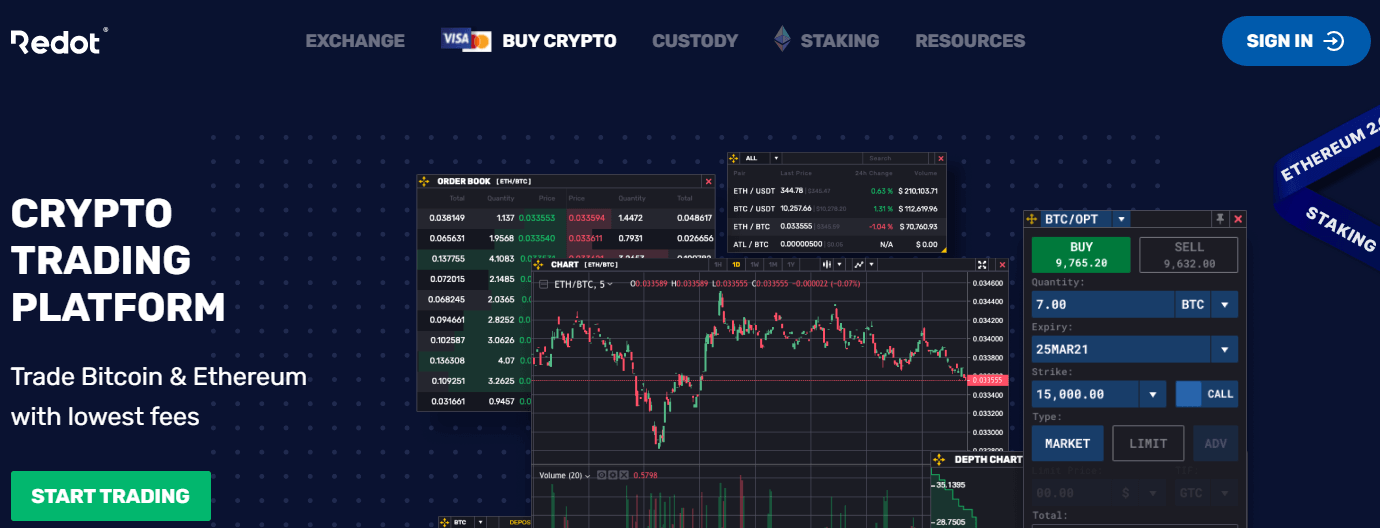
Task: Select the ETH / USDT market row
Action: (836, 191)
